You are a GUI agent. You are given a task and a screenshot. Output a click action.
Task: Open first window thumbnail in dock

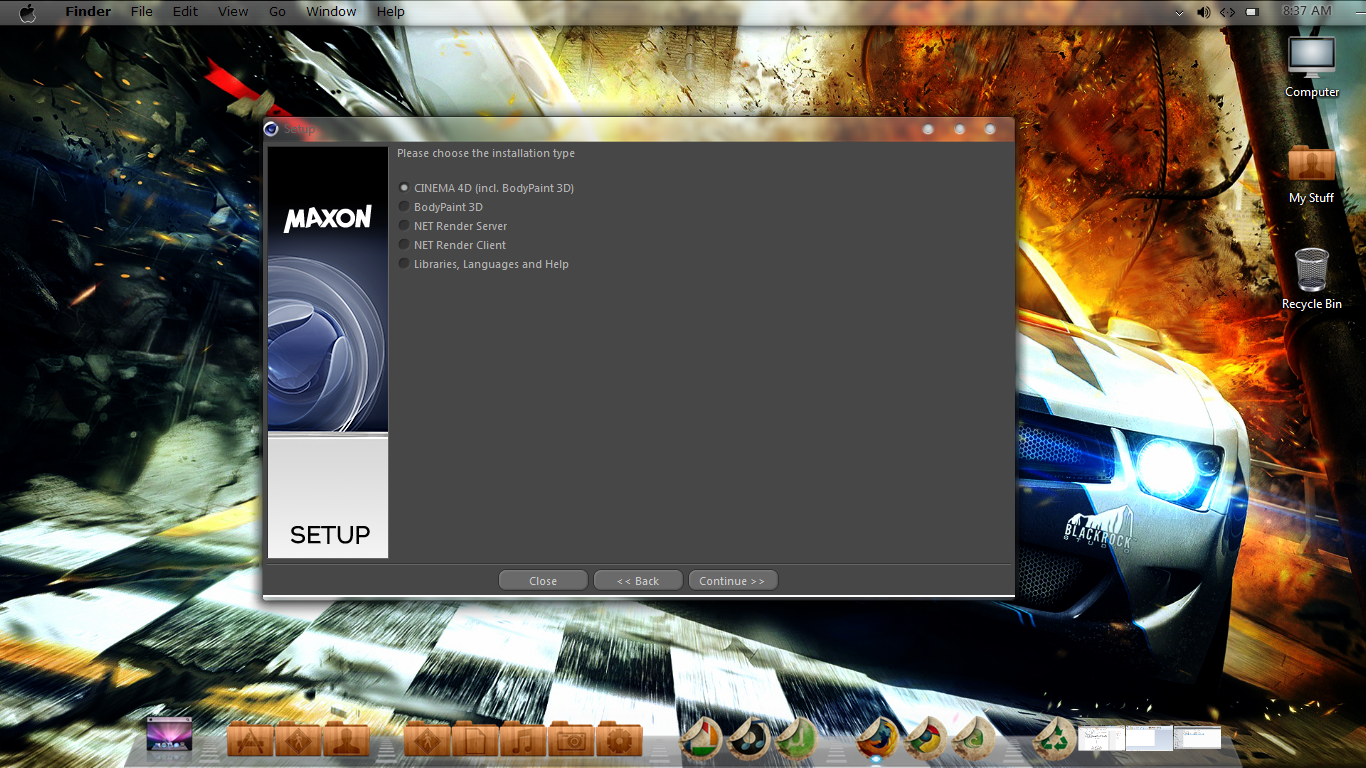1101,738
